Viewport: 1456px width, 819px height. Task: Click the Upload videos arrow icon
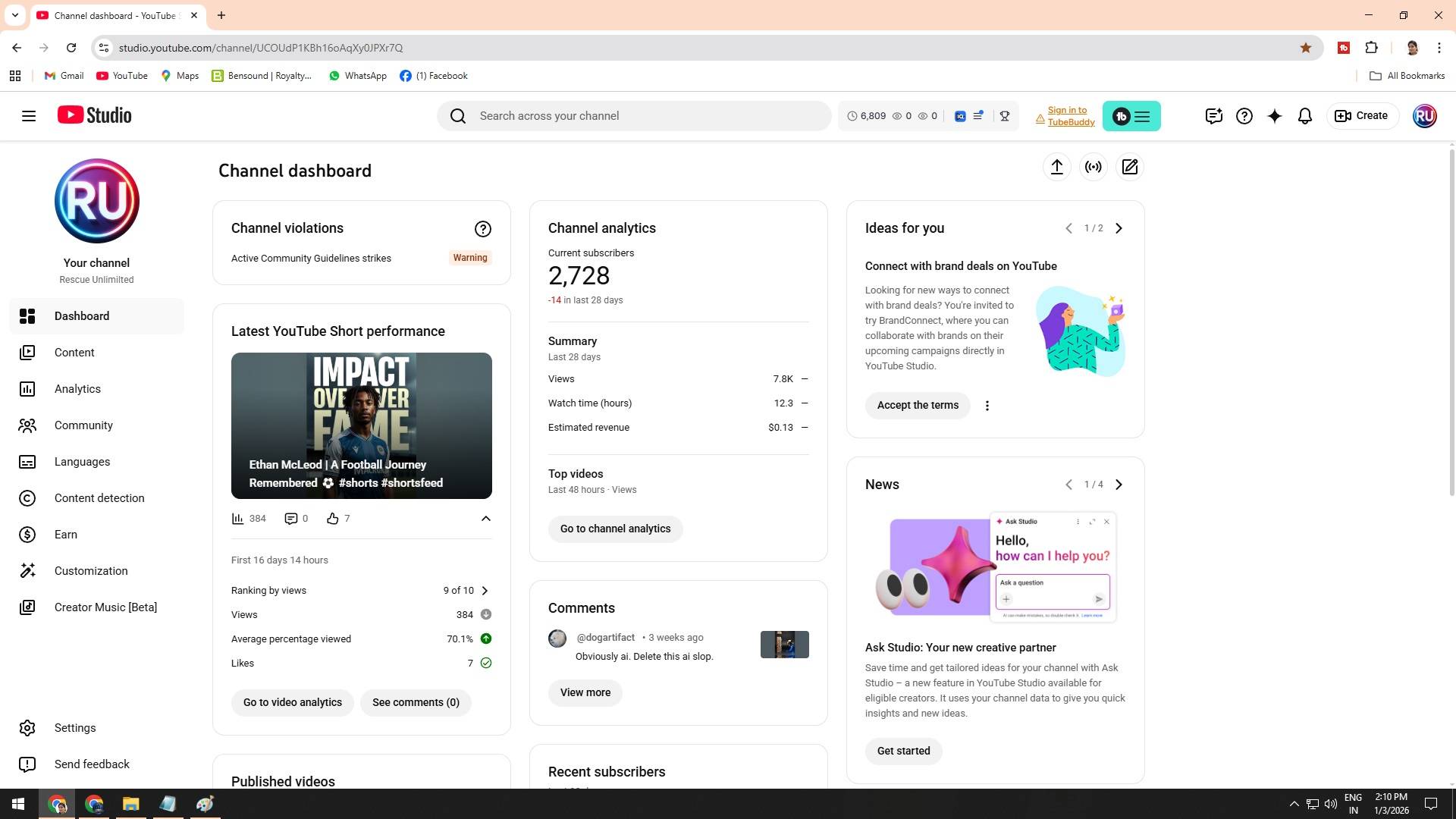pyautogui.click(x=1056, y=167)
